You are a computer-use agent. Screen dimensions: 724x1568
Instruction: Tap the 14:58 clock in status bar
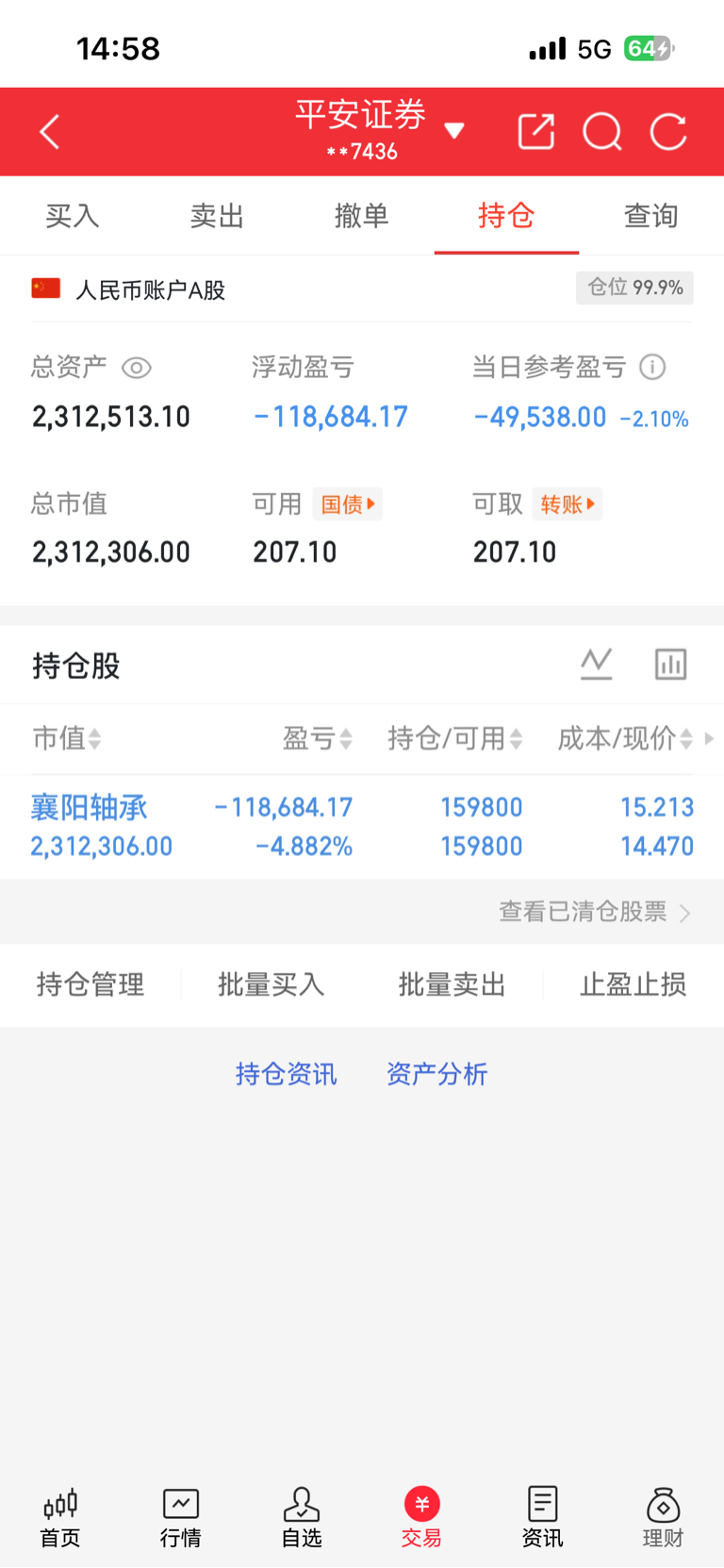(x=118, y=49)
